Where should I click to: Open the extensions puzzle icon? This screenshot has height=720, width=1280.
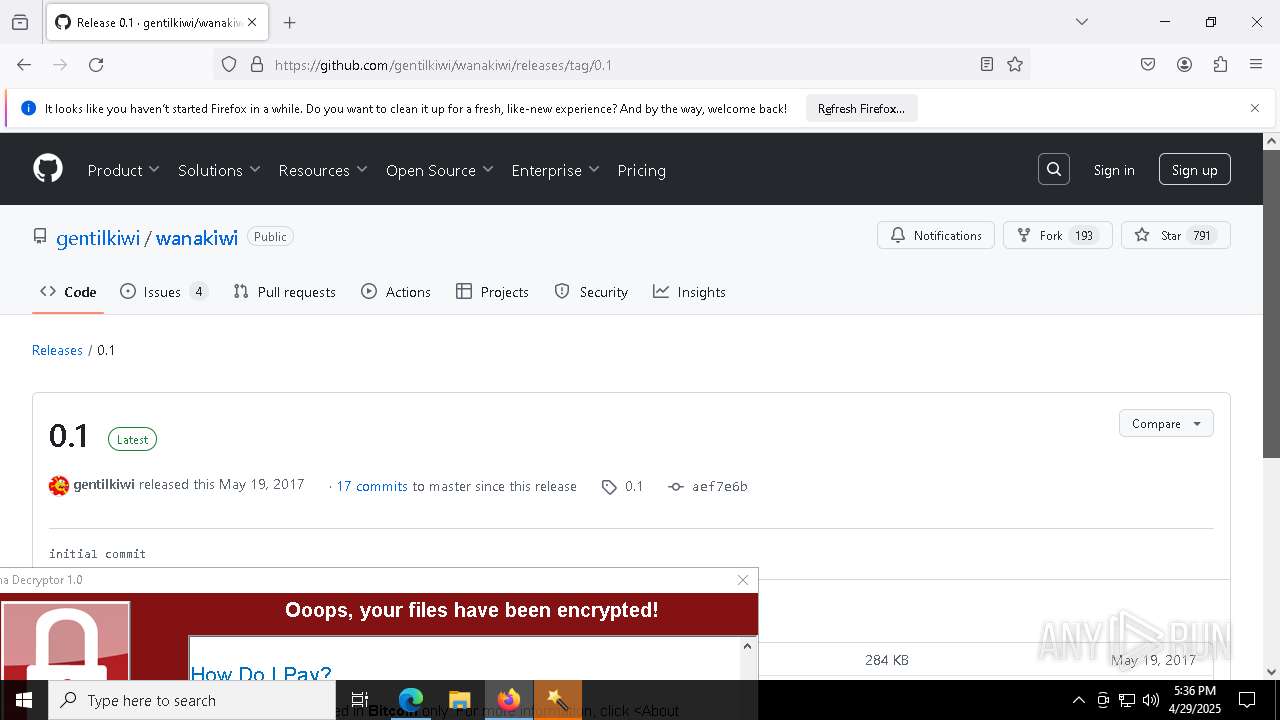pos(1220,65)
